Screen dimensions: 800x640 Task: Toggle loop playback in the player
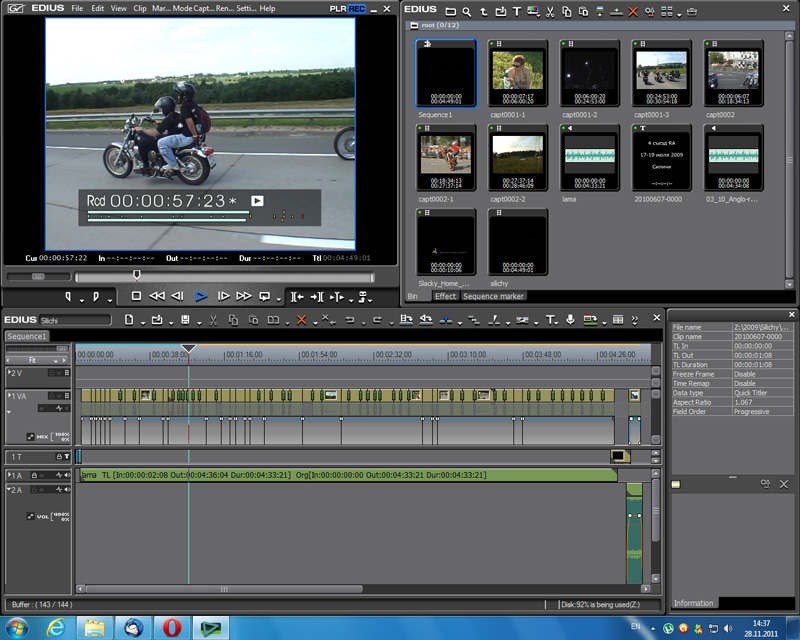tap(264, 296)
